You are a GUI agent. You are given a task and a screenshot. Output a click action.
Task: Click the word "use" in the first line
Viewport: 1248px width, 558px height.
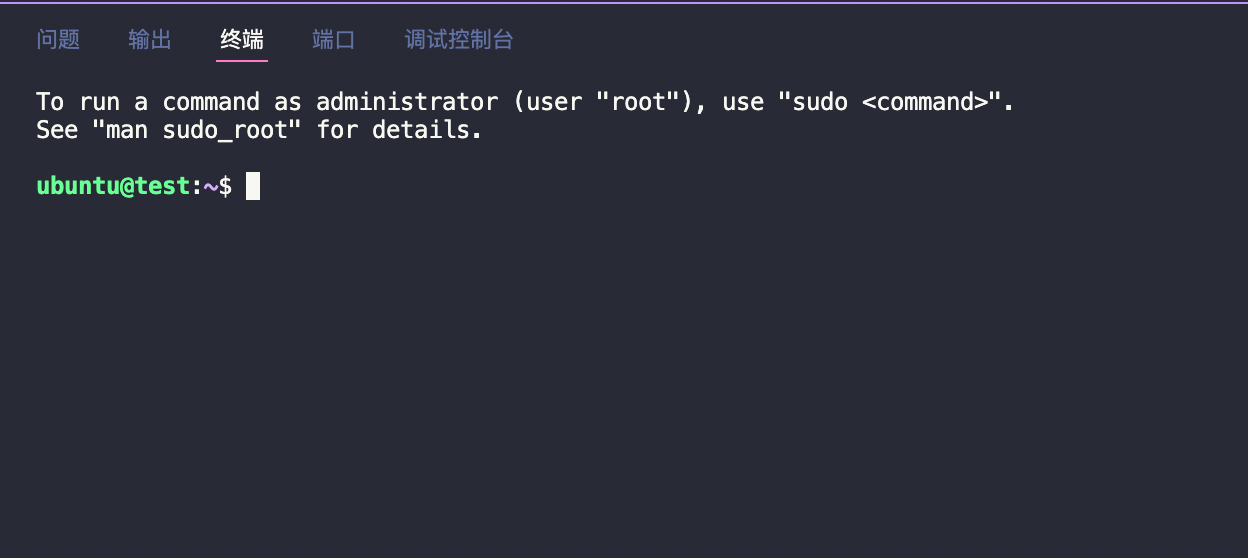(x=743, y=103)
